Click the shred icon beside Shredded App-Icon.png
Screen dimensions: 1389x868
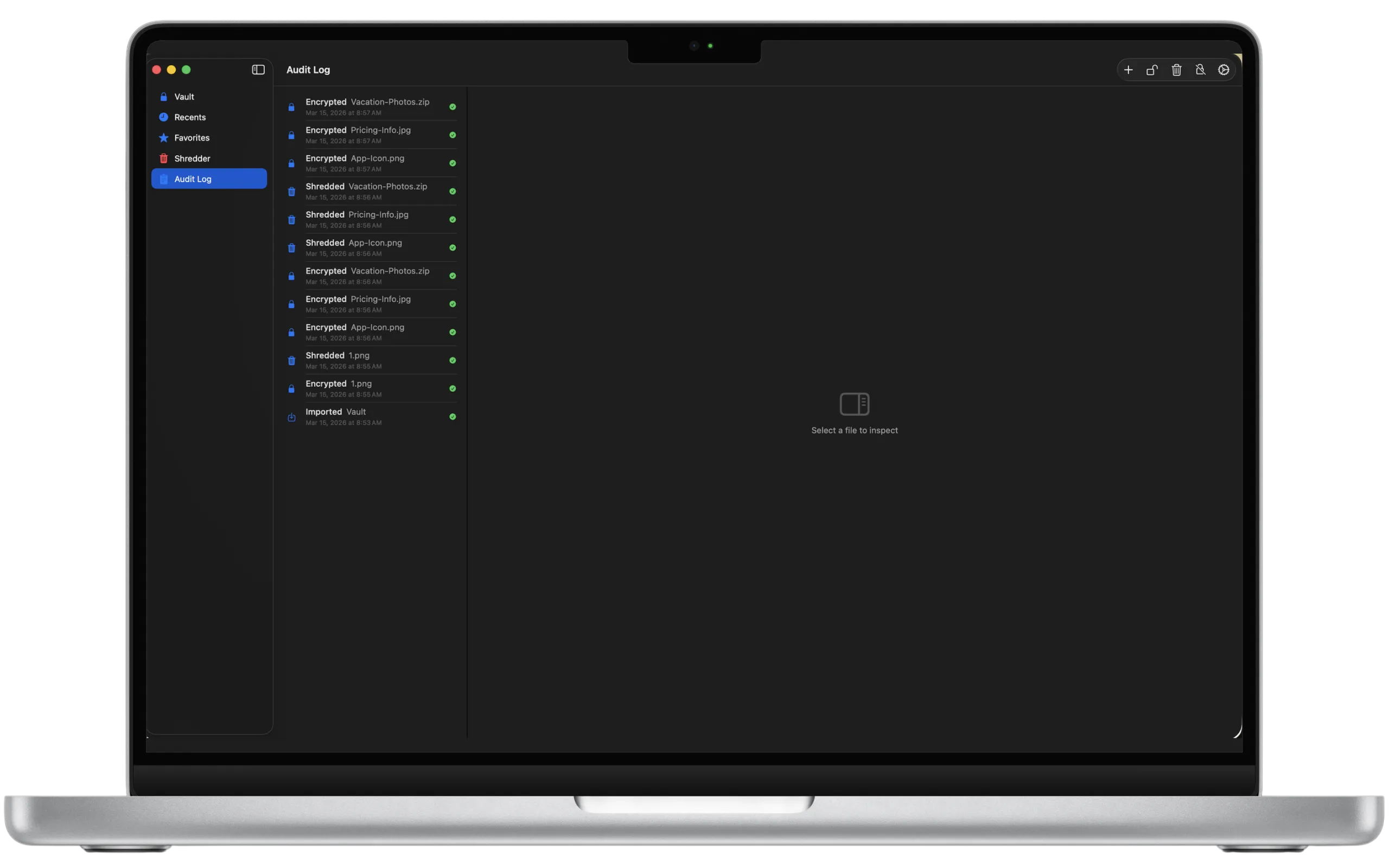(291, 248)
